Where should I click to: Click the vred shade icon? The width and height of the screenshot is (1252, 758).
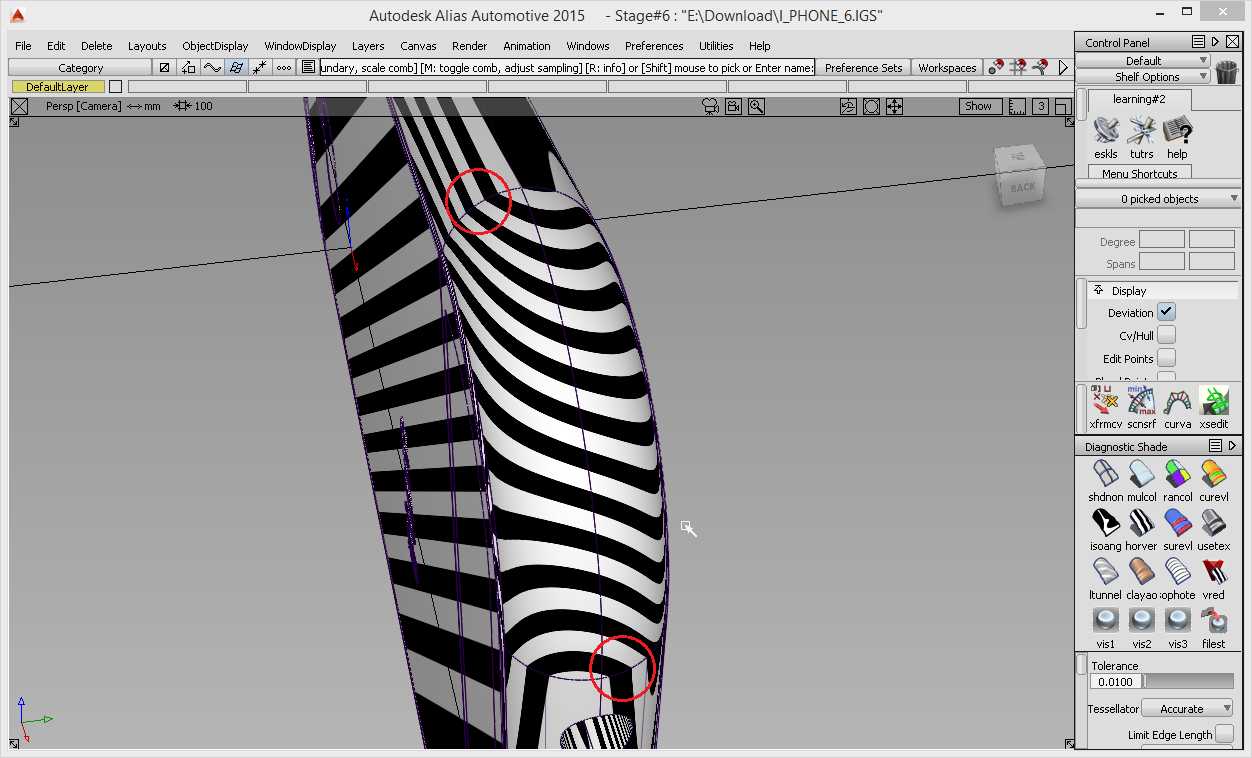pos(1213,572)
